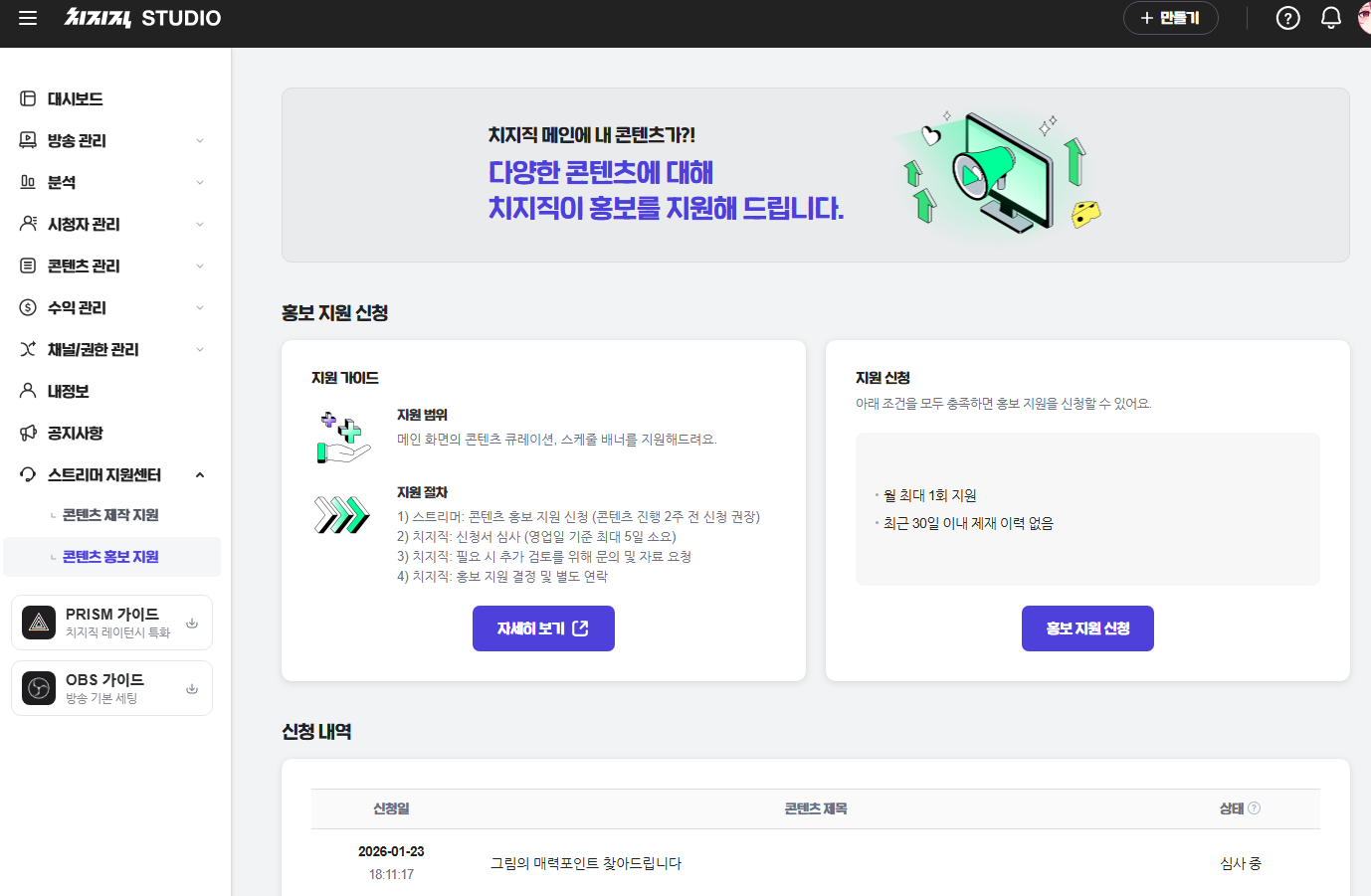Click the help question mark icon
Screen dimensions: 1371x896
(x=1287, y=18)
